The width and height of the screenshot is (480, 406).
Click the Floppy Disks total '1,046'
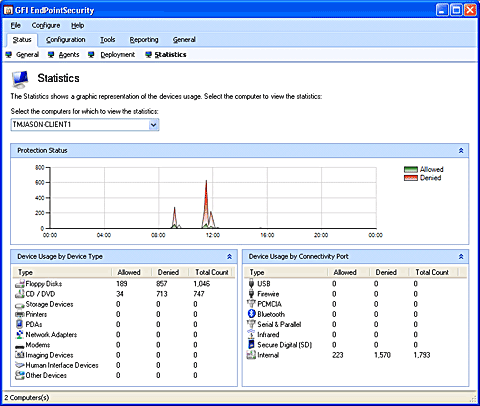[x=202, y=284]
